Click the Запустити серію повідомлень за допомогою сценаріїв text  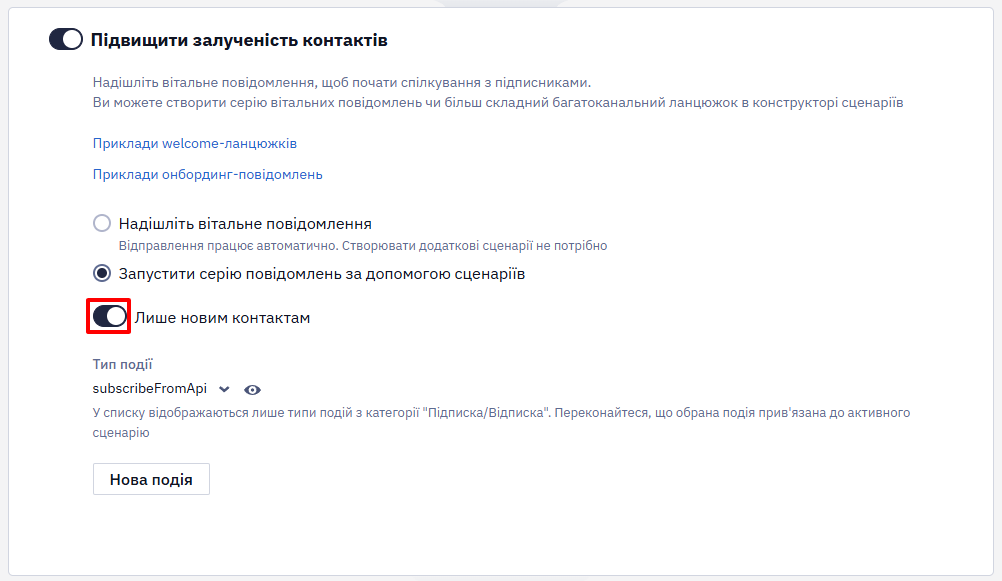point(322,274)
